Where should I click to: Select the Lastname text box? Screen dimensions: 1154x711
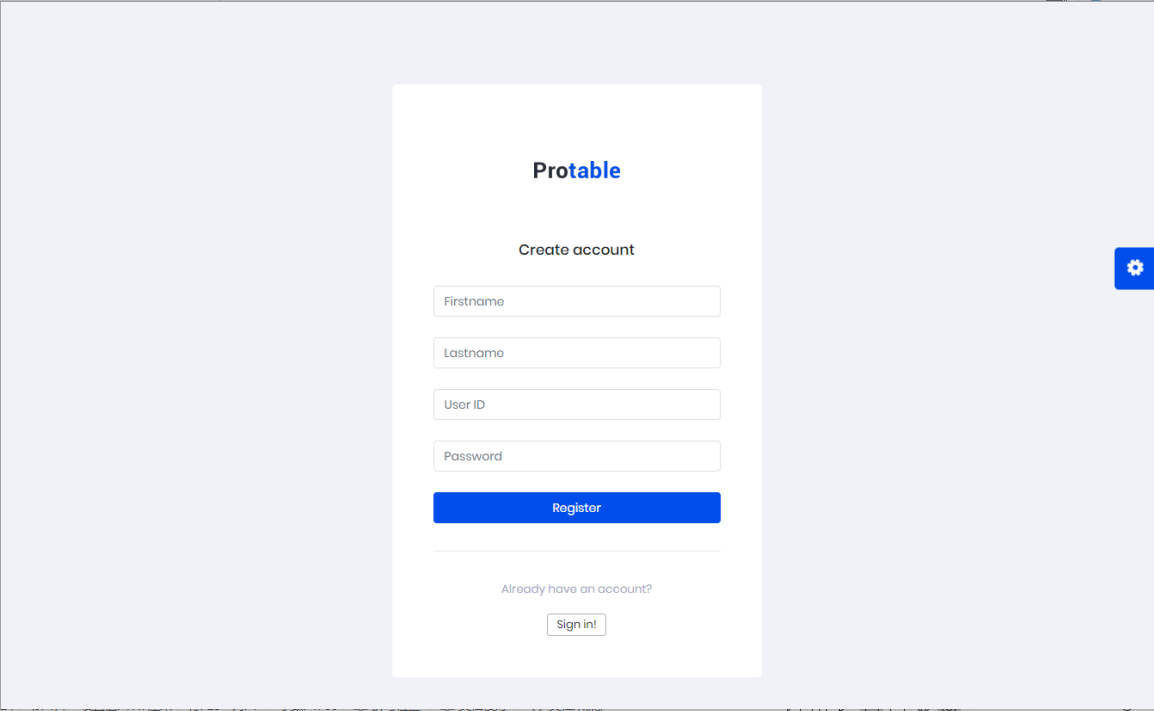[576, 353]
